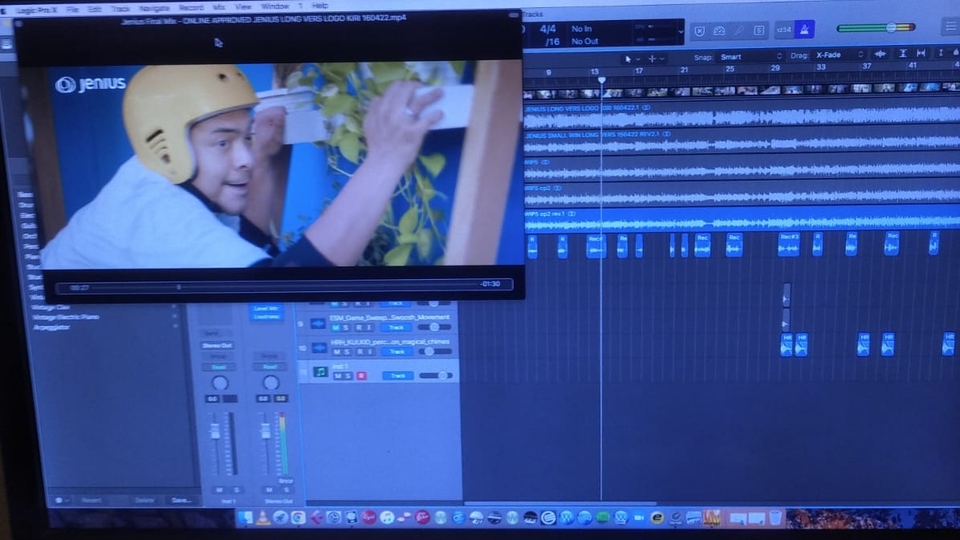The width and height of the screenshot is (960, 540).
Task: Click the Revert button in the library
Action: pos(91,500)
